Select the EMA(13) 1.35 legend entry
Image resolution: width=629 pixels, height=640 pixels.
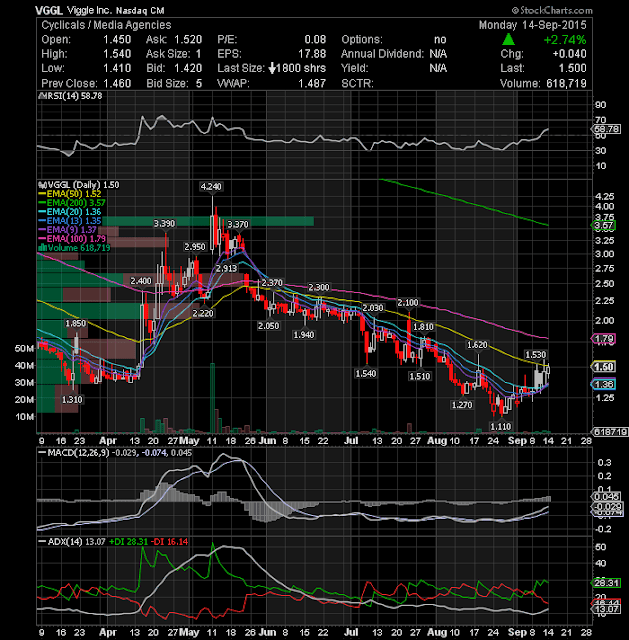[70, 221]
